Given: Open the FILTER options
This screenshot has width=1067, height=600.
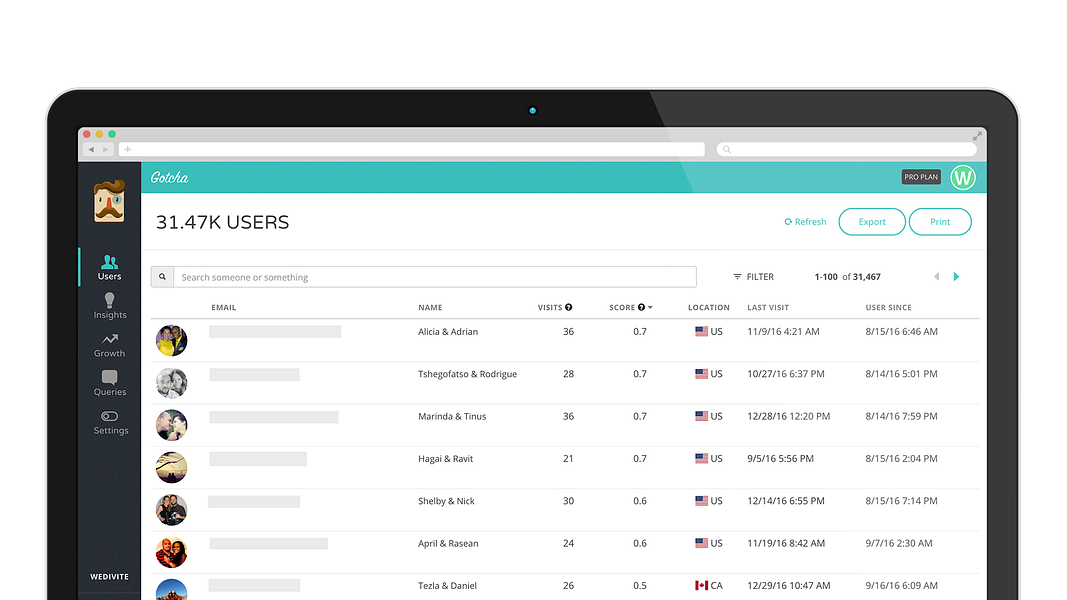Looking at the screenshot, I should (x=753, y=277).
